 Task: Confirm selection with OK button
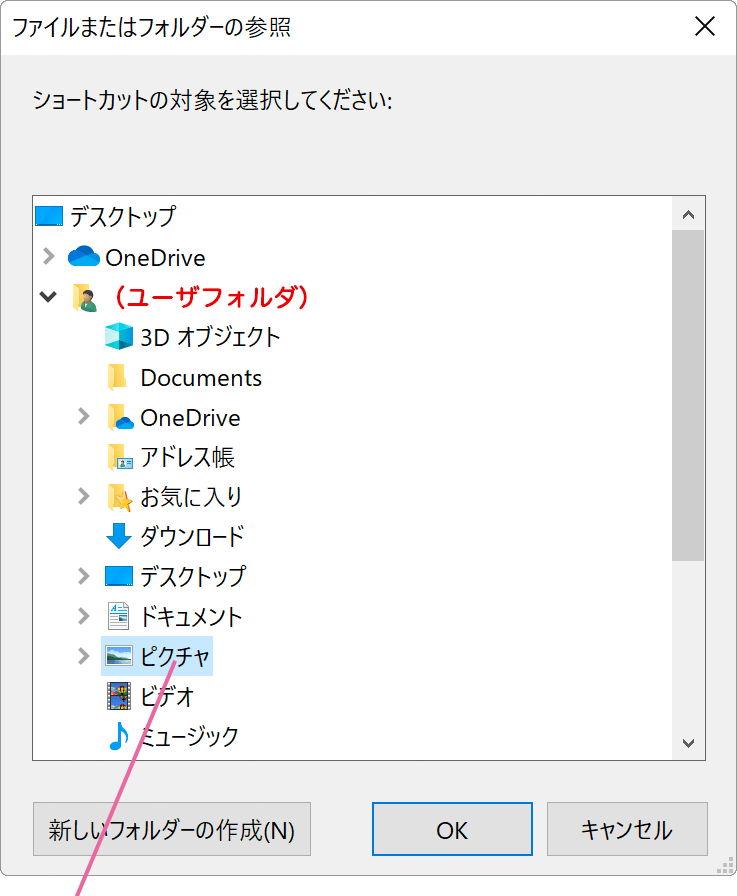pyautogui.click(x=452, y=829)
